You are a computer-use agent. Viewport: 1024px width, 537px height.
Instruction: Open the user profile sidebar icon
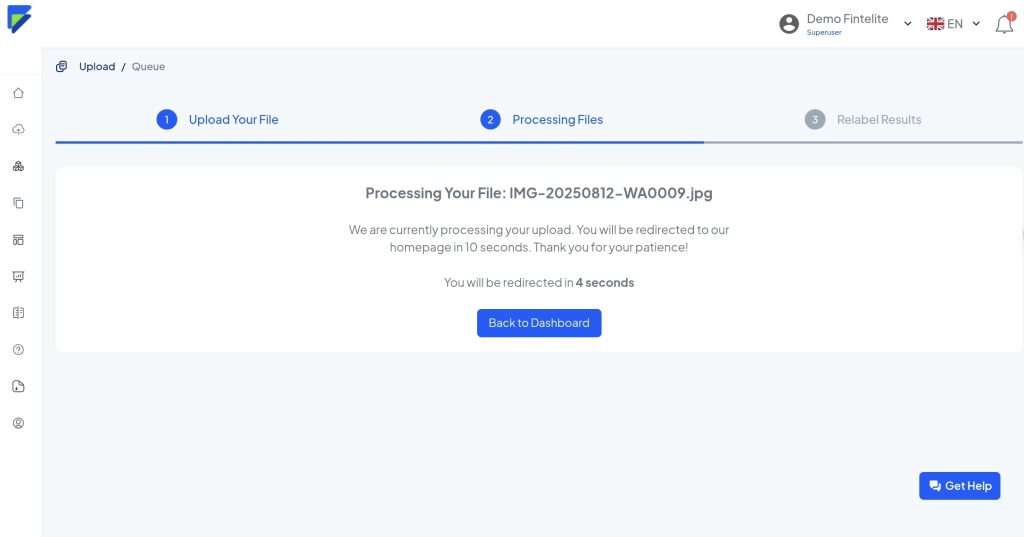[18, 423]
